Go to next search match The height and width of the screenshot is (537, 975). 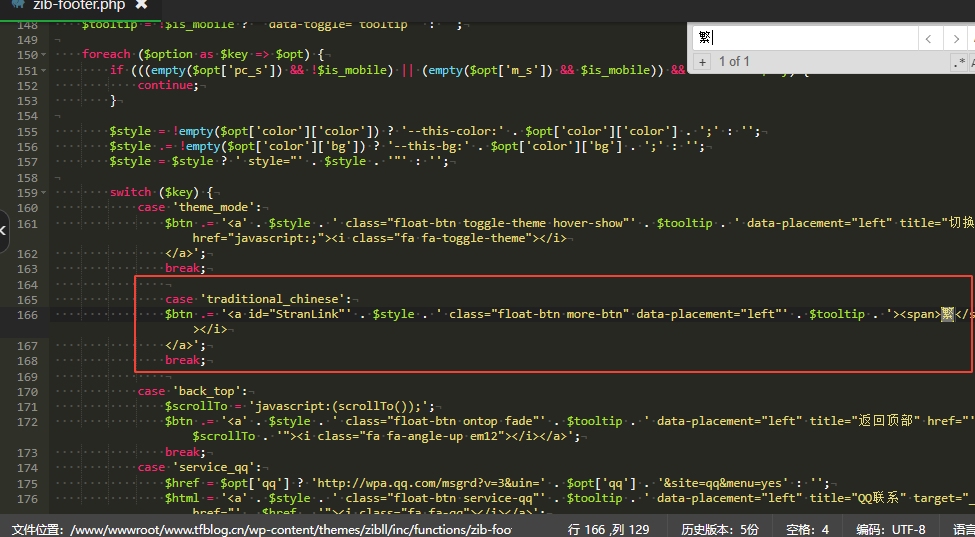[957, 39]
